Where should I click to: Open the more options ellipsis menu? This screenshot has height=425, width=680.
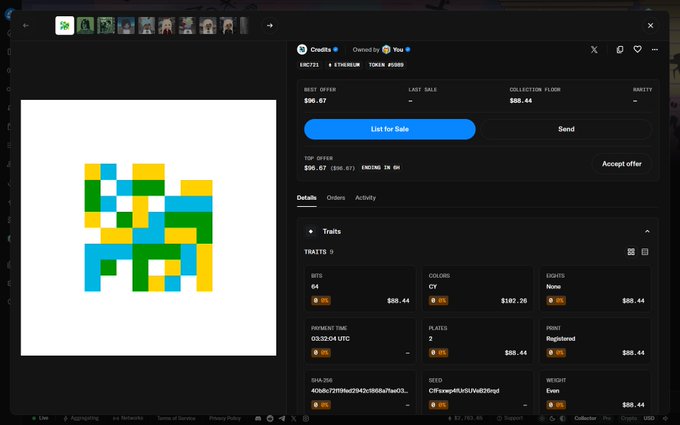click(654, 50)
